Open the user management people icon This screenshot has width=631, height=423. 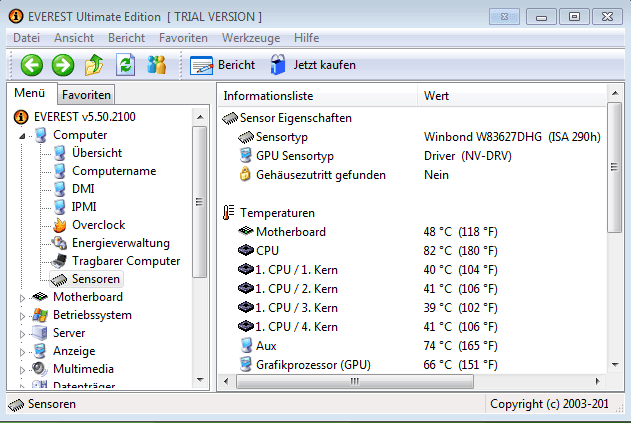click(157, 65)
